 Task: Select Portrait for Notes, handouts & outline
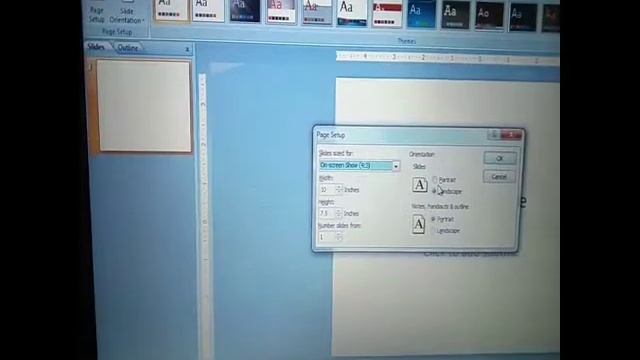point(433,219)
